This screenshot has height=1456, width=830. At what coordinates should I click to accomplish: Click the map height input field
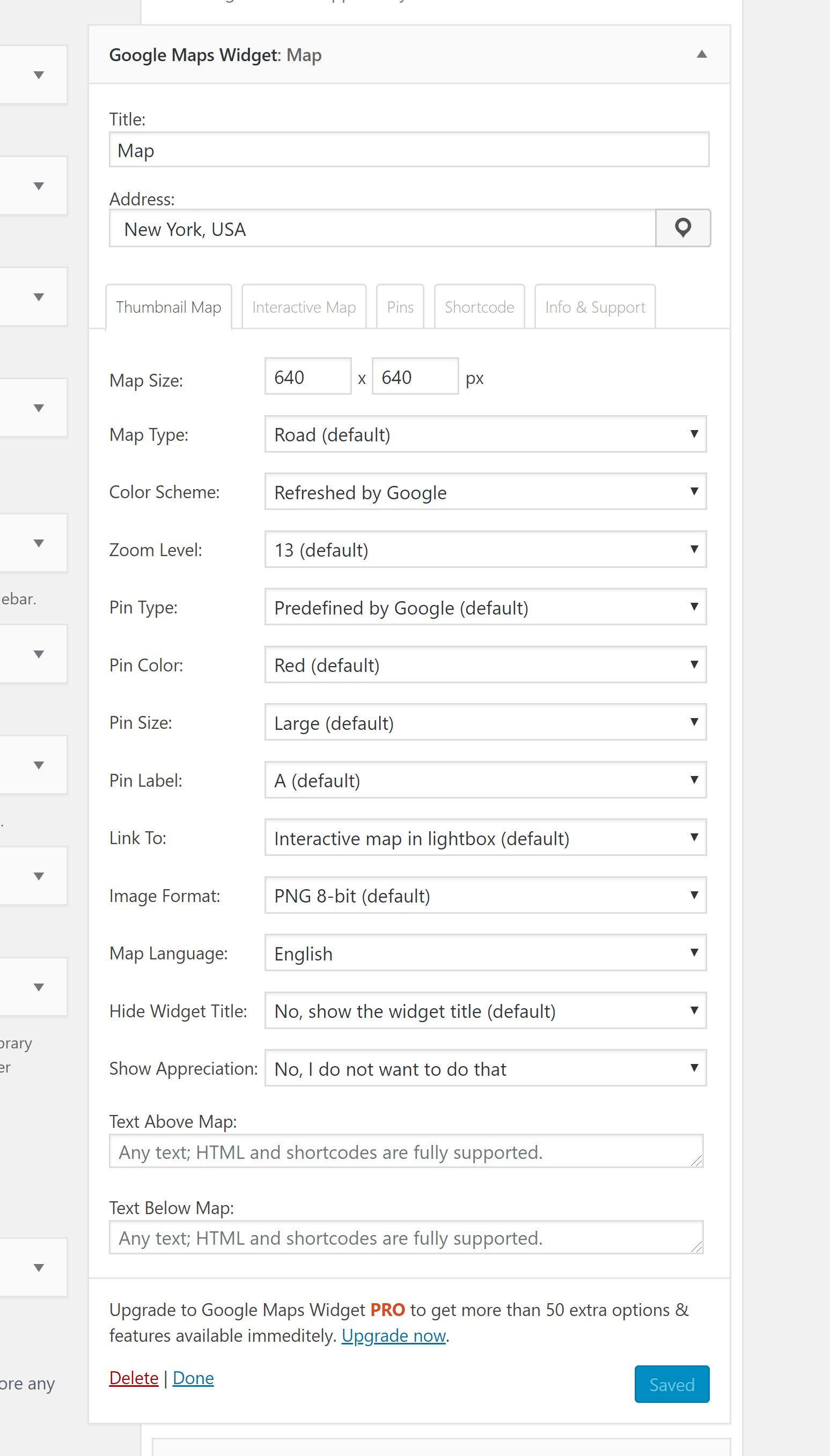pos(415,376)
